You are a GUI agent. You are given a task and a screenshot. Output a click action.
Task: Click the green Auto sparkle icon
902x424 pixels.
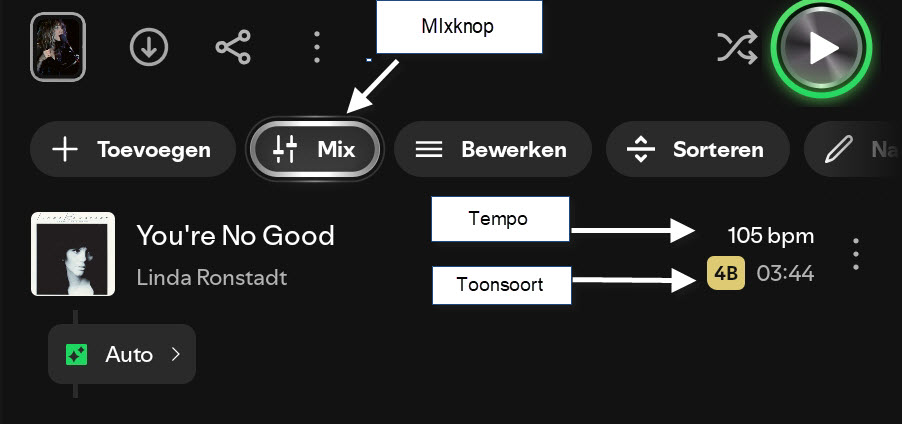pyautogui.click(x=77, y=354)
